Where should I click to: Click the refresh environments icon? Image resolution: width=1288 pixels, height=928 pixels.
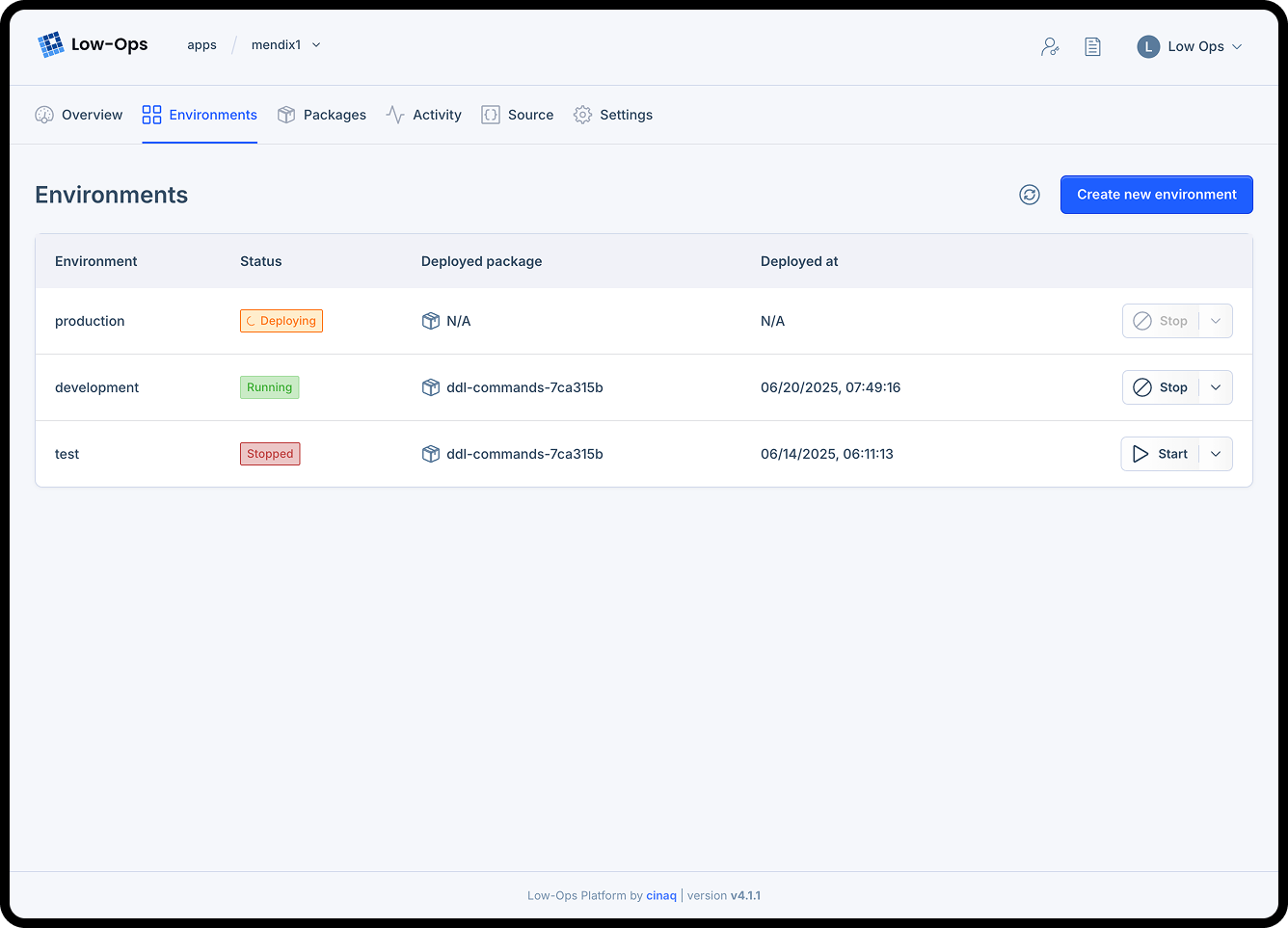pyautogui.click(x=1029, y=194)
